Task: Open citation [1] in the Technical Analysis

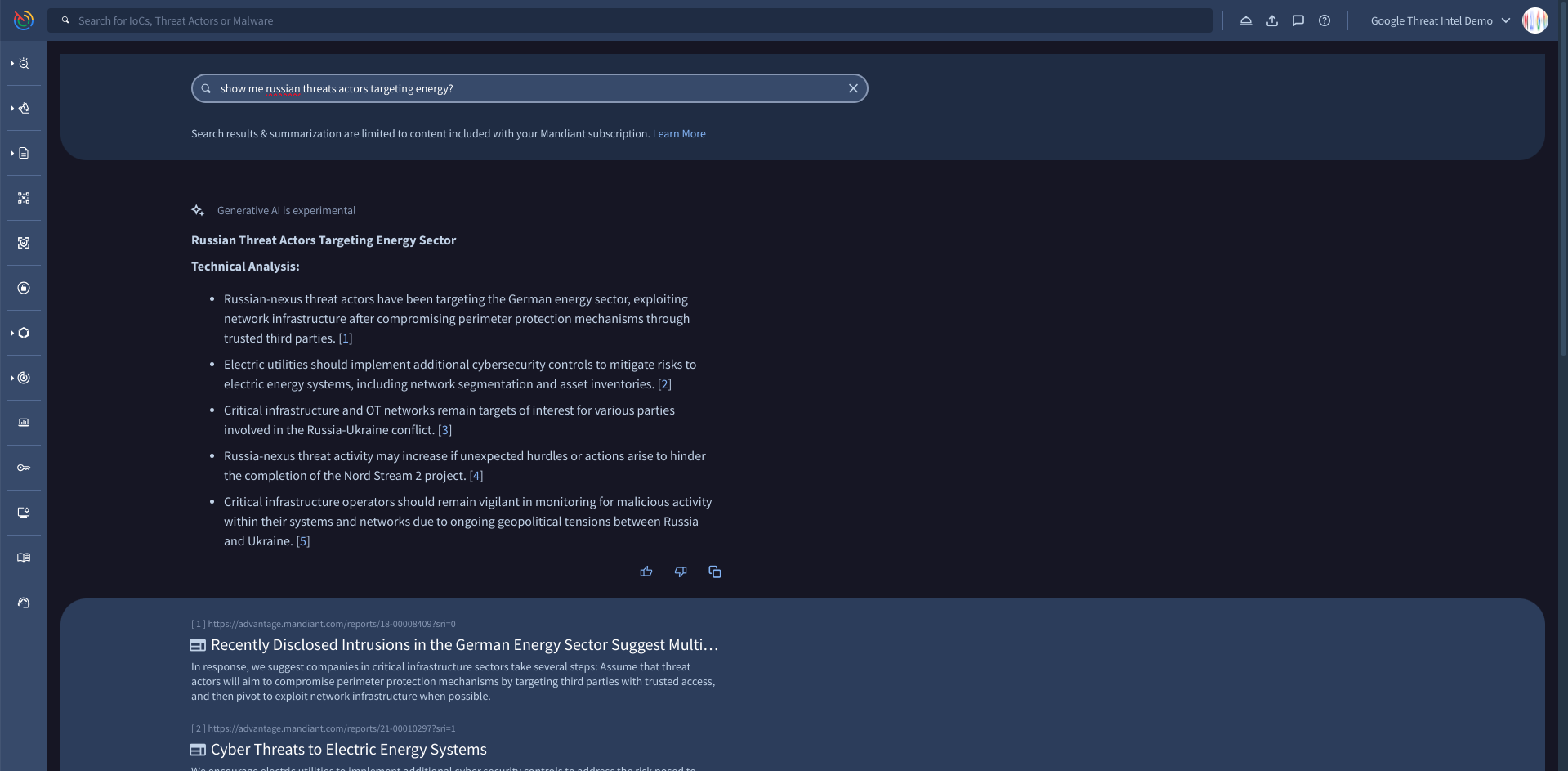Action: click(x=345, y=338)
